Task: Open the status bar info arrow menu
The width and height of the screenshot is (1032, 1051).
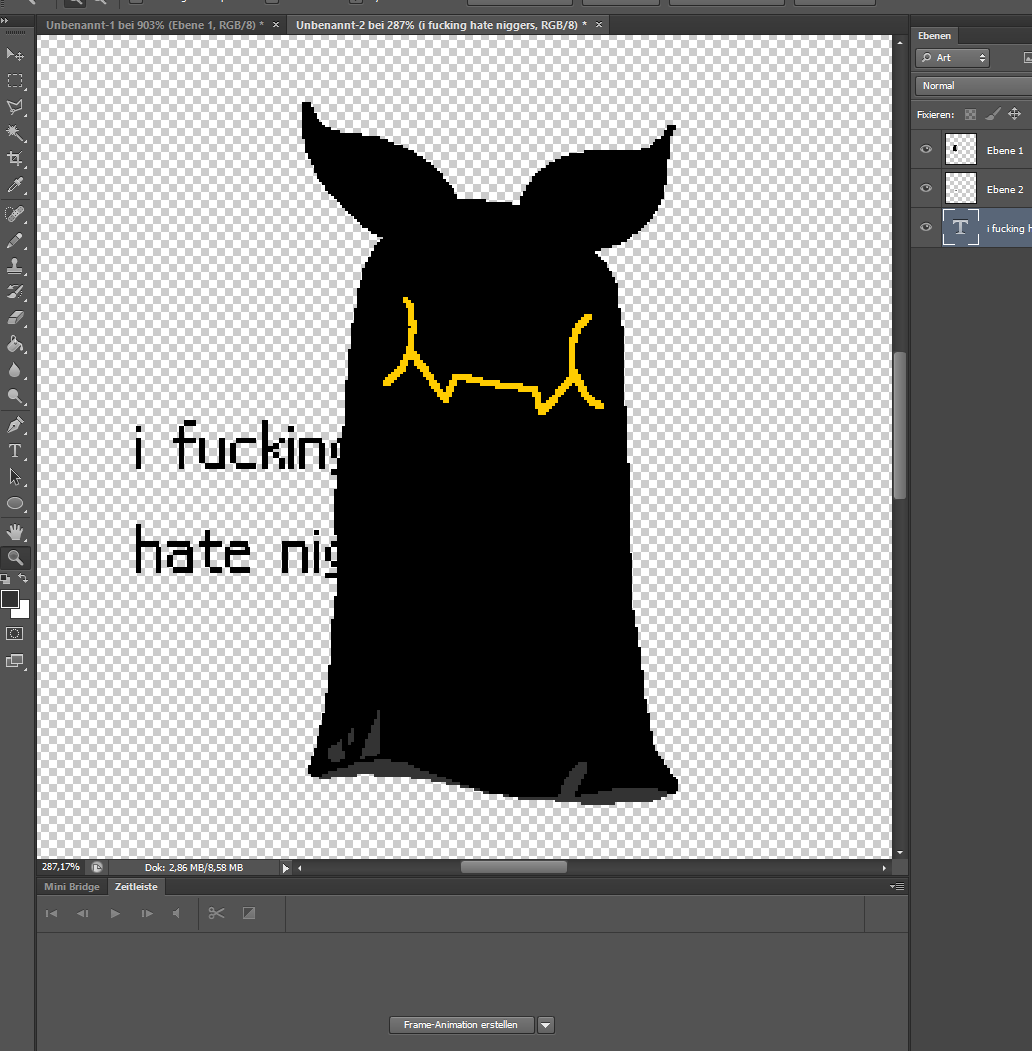Action: (x=286, y=868)
